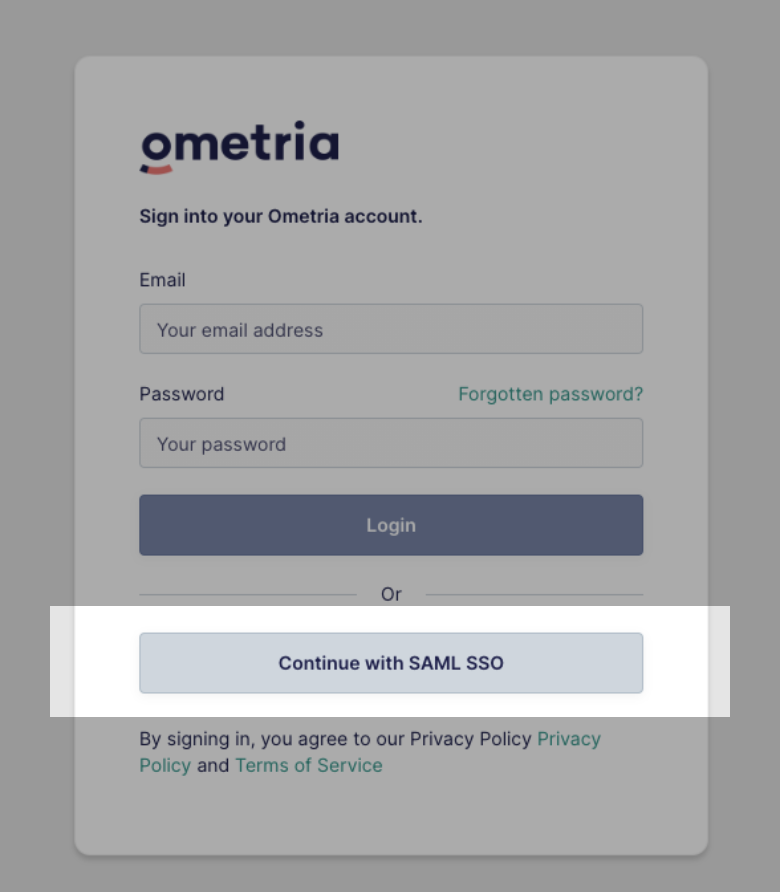
Task: Focus the Your email address field
Action: 391,329
